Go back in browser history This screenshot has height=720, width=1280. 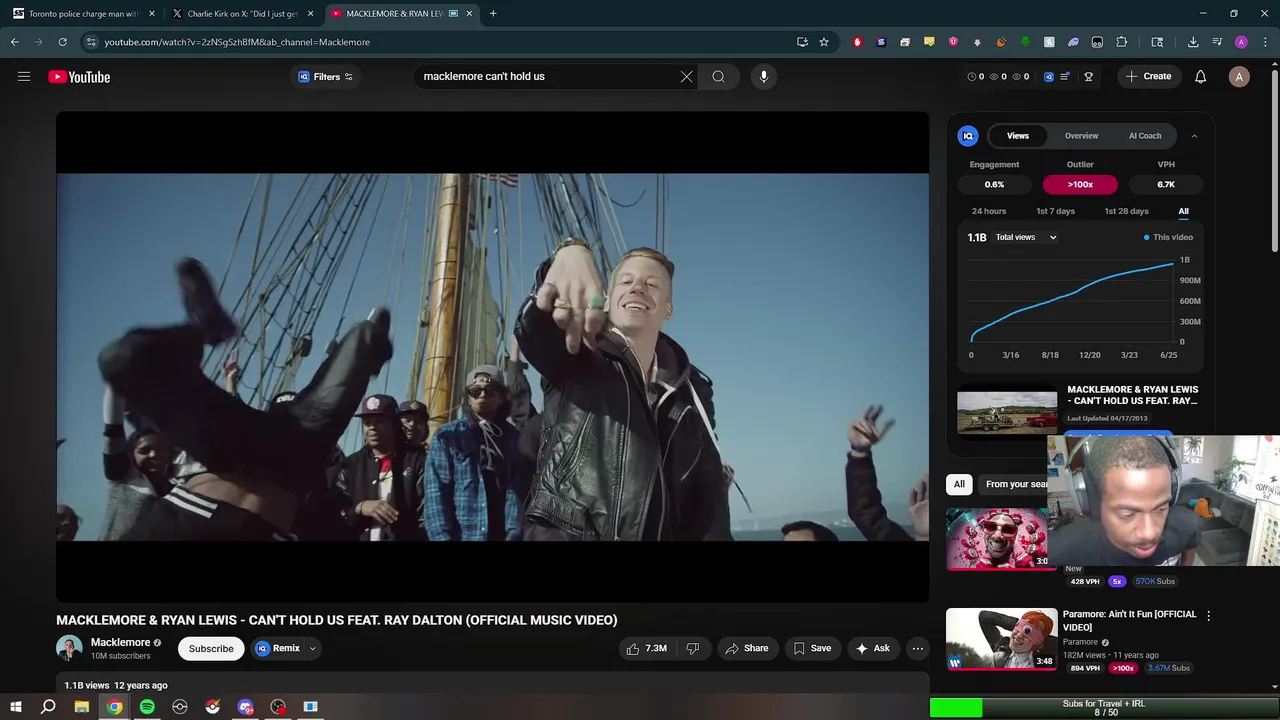15,42
